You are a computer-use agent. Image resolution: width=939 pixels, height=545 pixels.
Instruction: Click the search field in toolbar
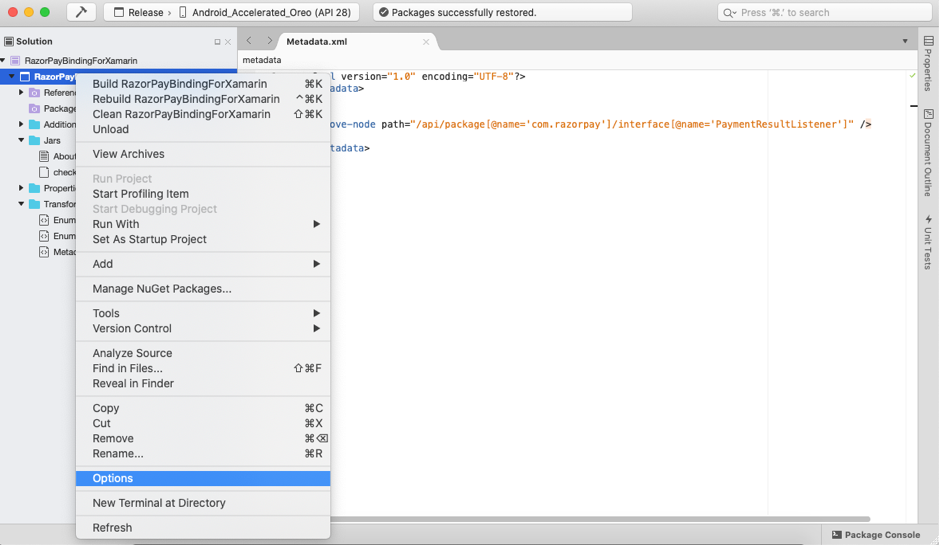(x=824, y=13)
